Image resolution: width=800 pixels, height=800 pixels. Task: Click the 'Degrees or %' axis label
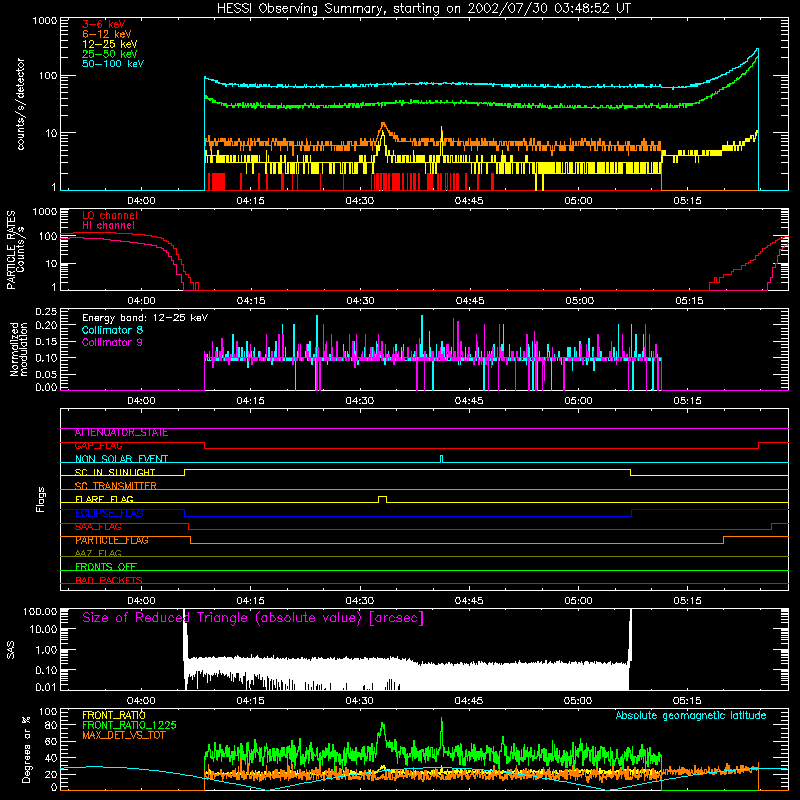click(27, 750)
